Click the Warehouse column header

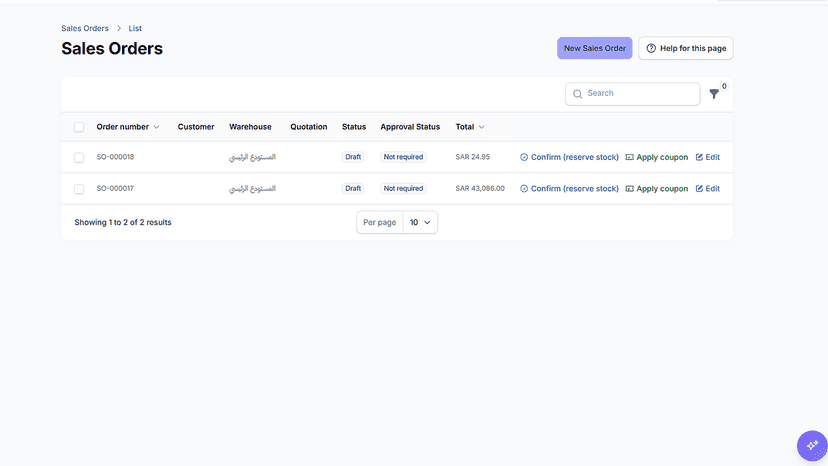[250, 127]
